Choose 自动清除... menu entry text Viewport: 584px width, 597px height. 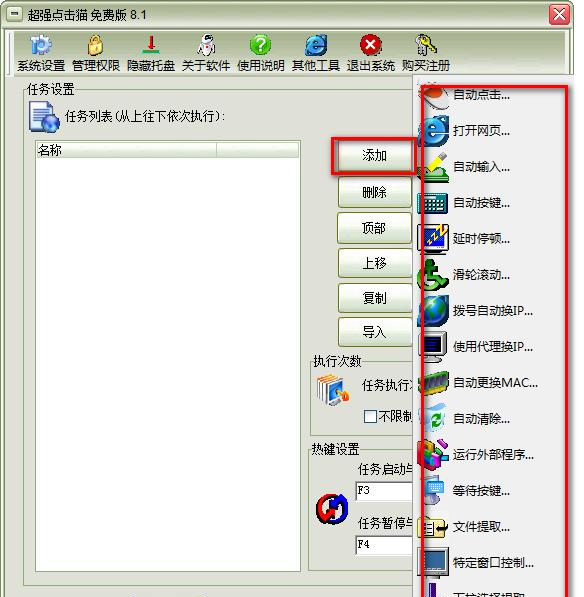481,419
